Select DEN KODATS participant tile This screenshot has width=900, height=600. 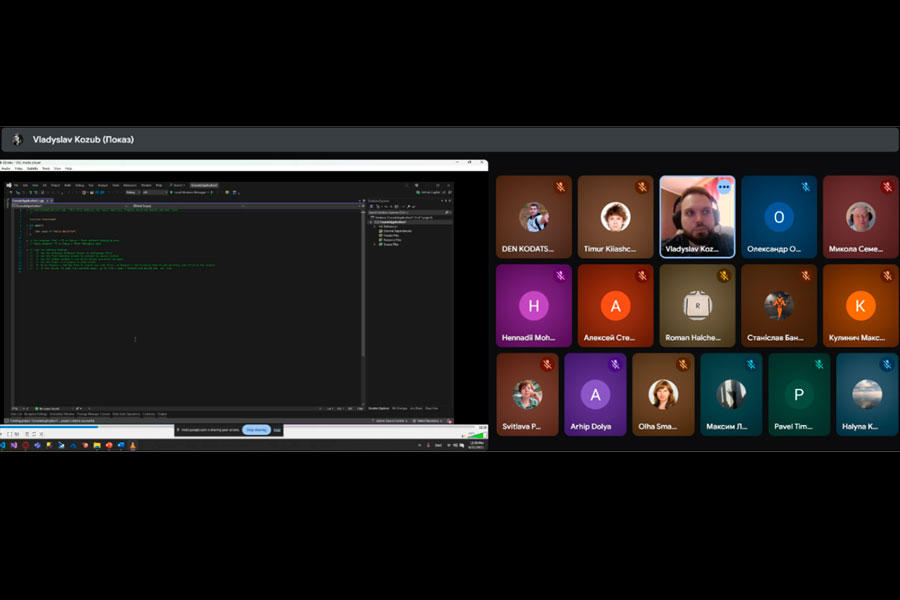(534, 217)
